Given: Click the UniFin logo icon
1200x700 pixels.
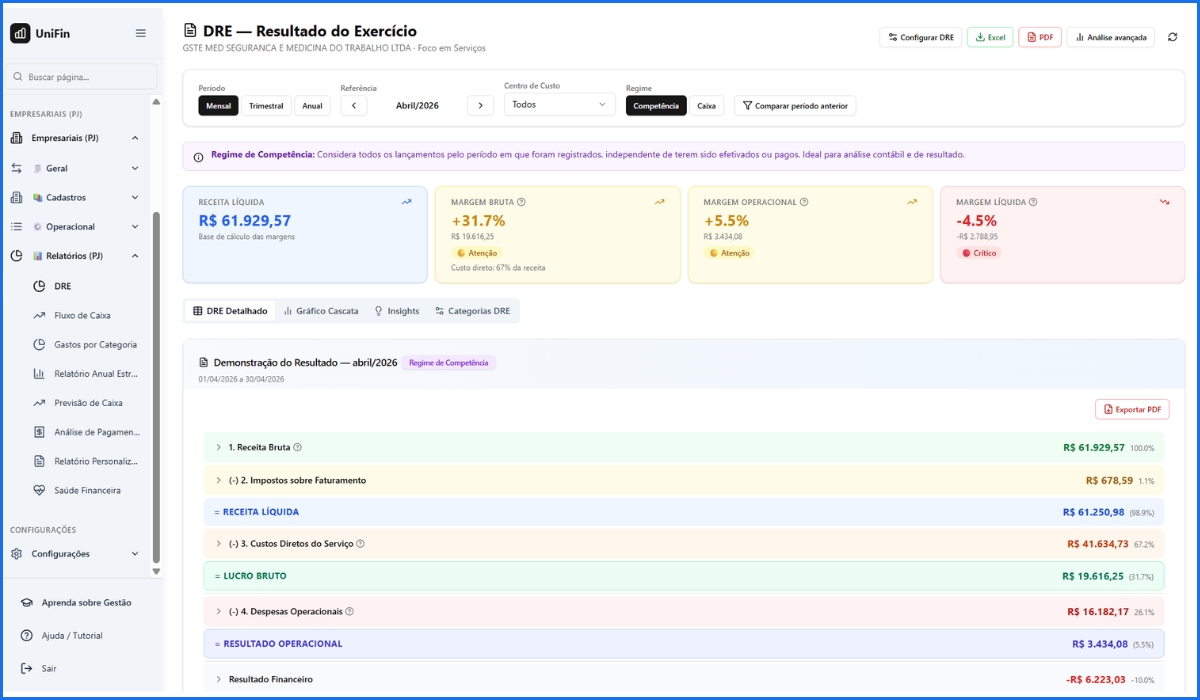Looking at the screenshot, I should (x=20, y=33).
